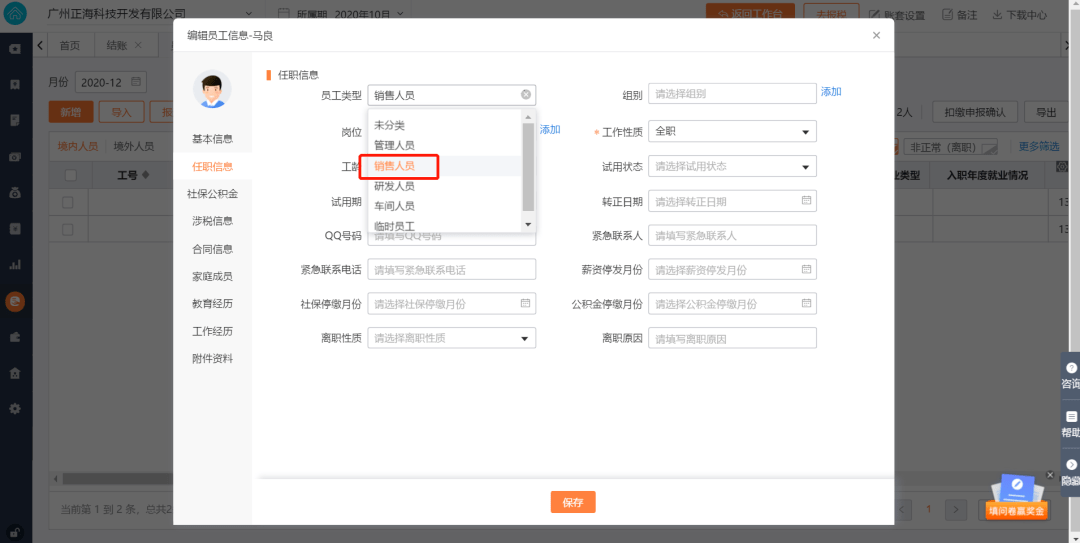Open the 工作性质 dropdown showing 全职

coord(732,131)
